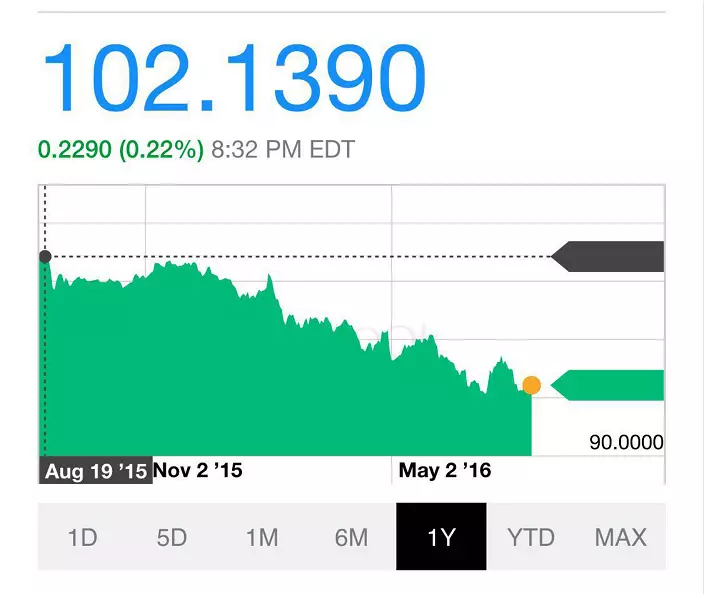
Task: Click the 90.0000 axis price label
Action: (626, 442)
